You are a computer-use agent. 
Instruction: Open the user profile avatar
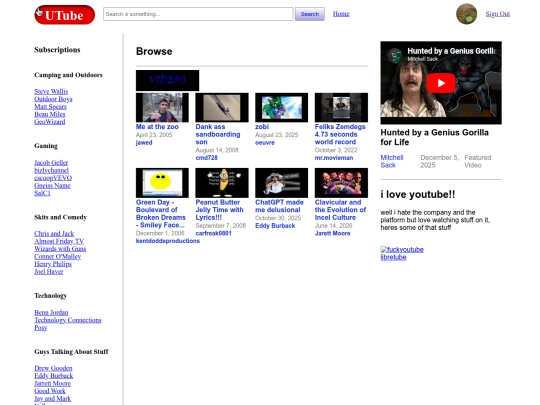coord(466,14)
